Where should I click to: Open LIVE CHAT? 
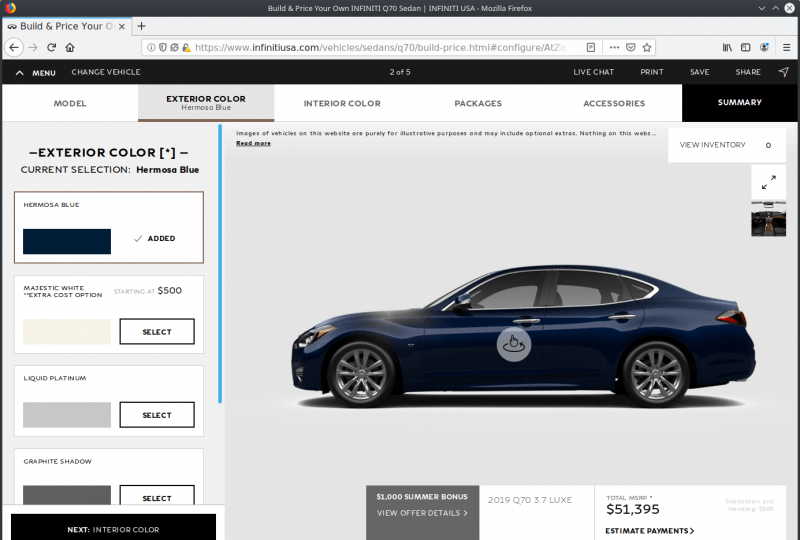[593, 72]
